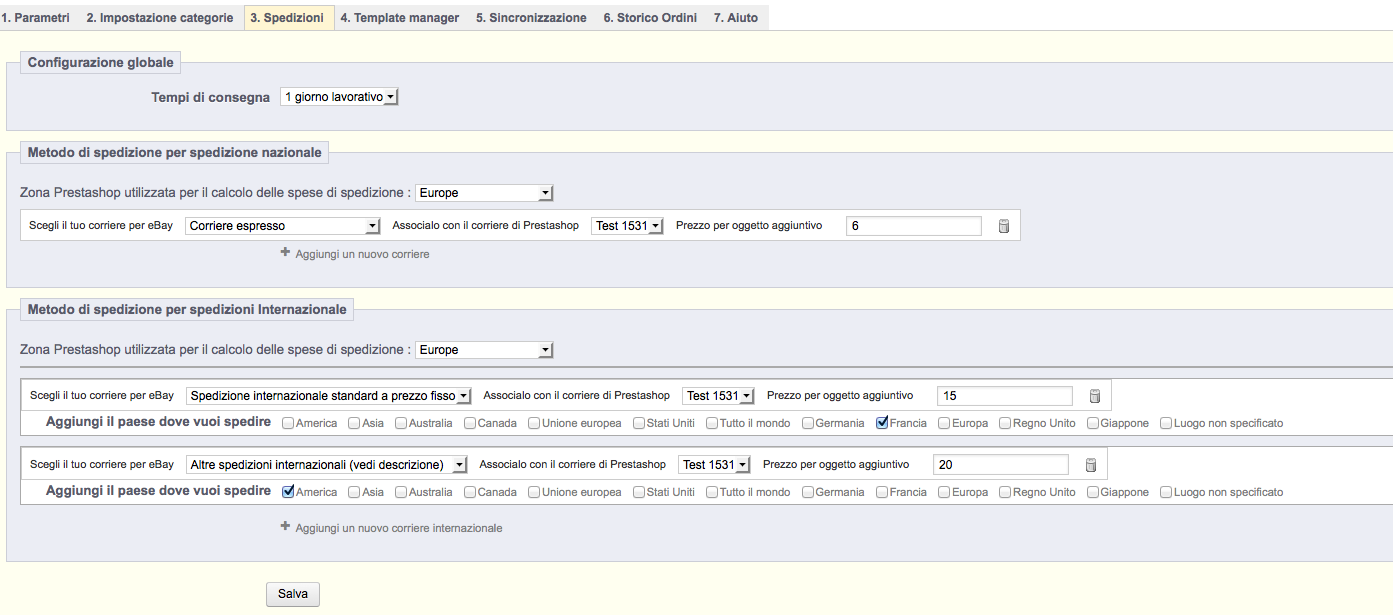
Task: Enable Germania for the first international carrier
Action: pyautogui.click(x=808, y=423)
